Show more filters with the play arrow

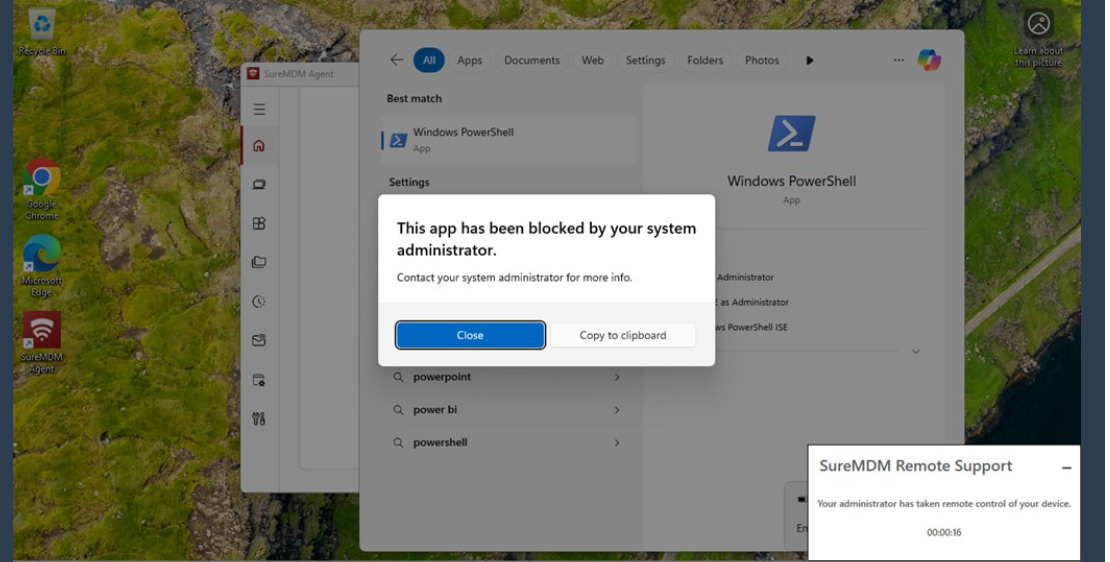(x=809, y=60)
